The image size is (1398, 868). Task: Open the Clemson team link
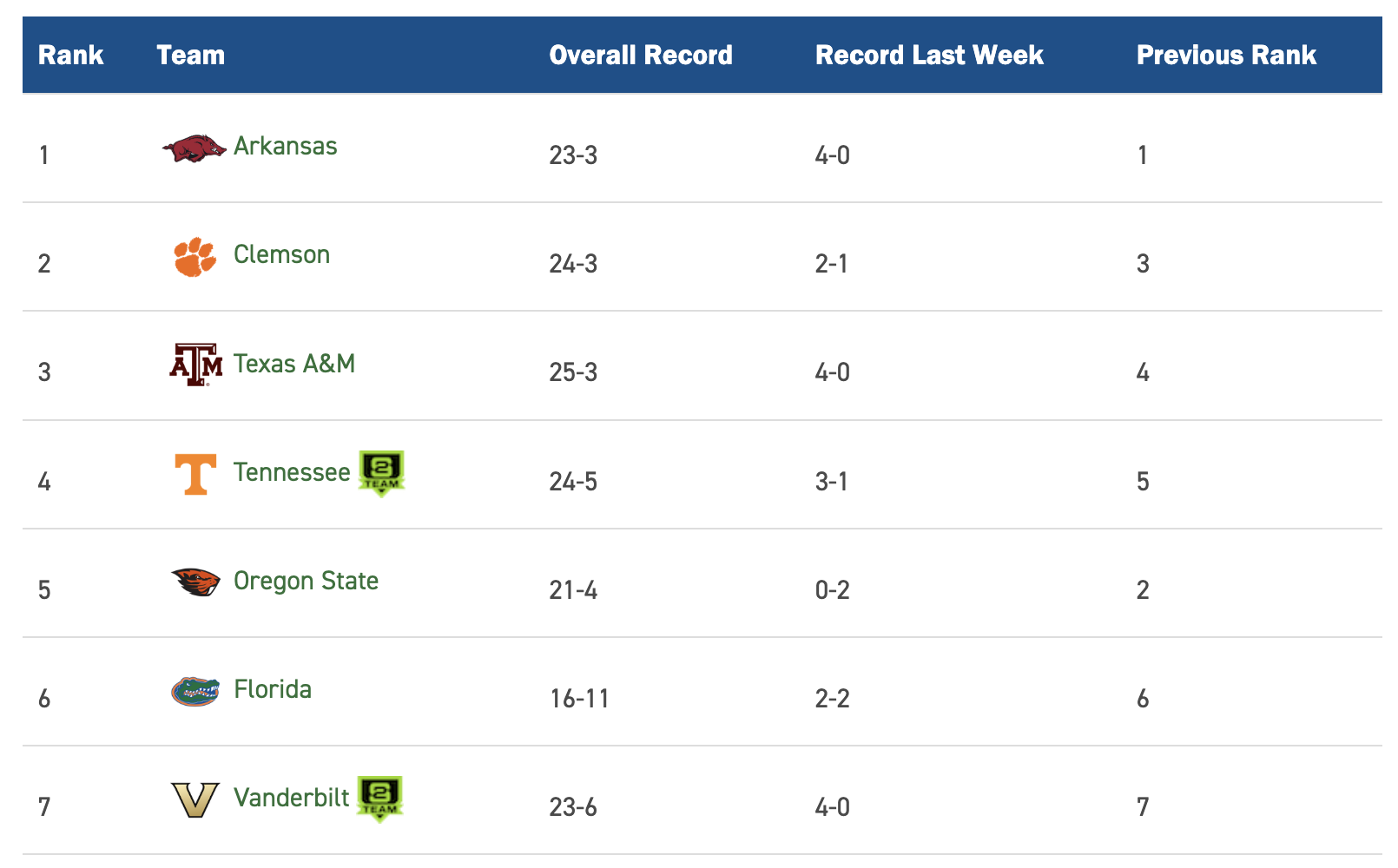click(x=282, y=254)
